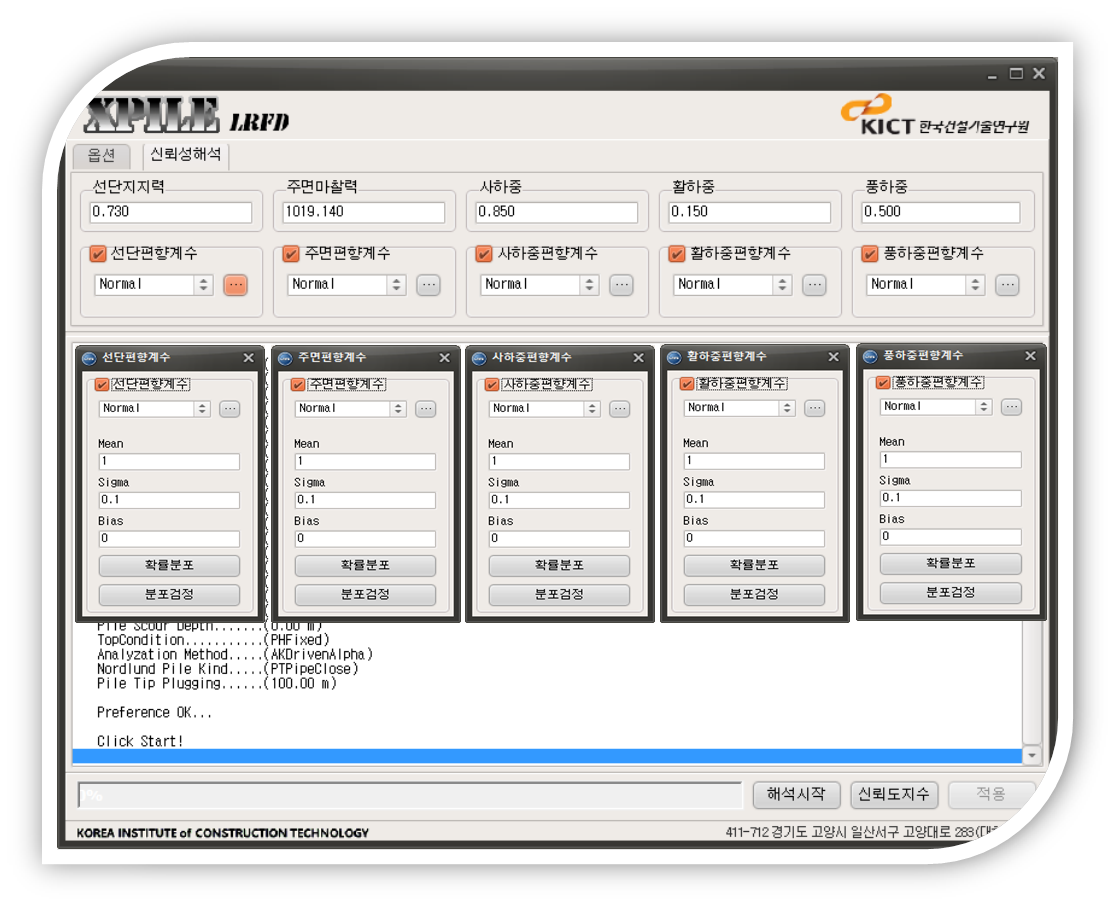Toggle the checkbox inside the 사하중편향계수 popup
This screenshot has width=1115, height=906.
coord(491,385)
